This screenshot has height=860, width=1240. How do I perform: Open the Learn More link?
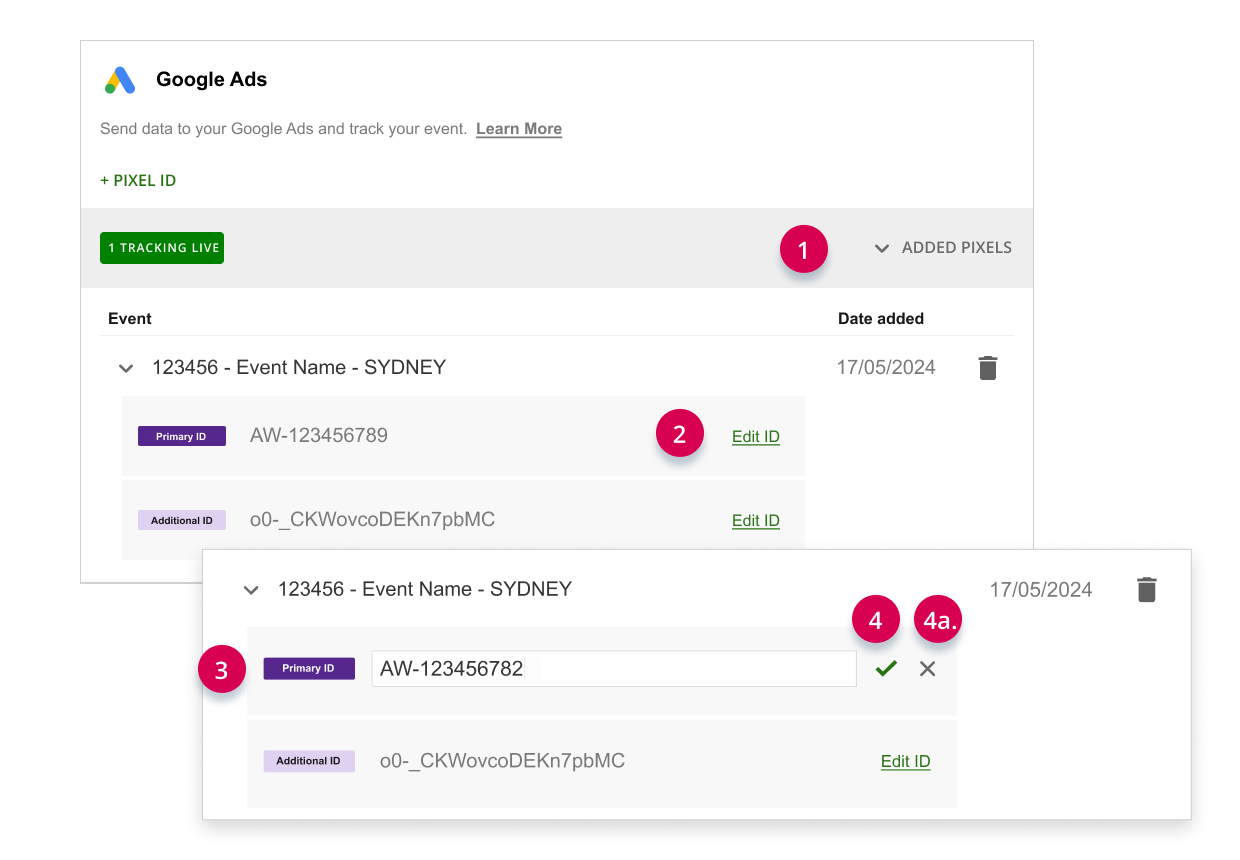coord(519,129)
